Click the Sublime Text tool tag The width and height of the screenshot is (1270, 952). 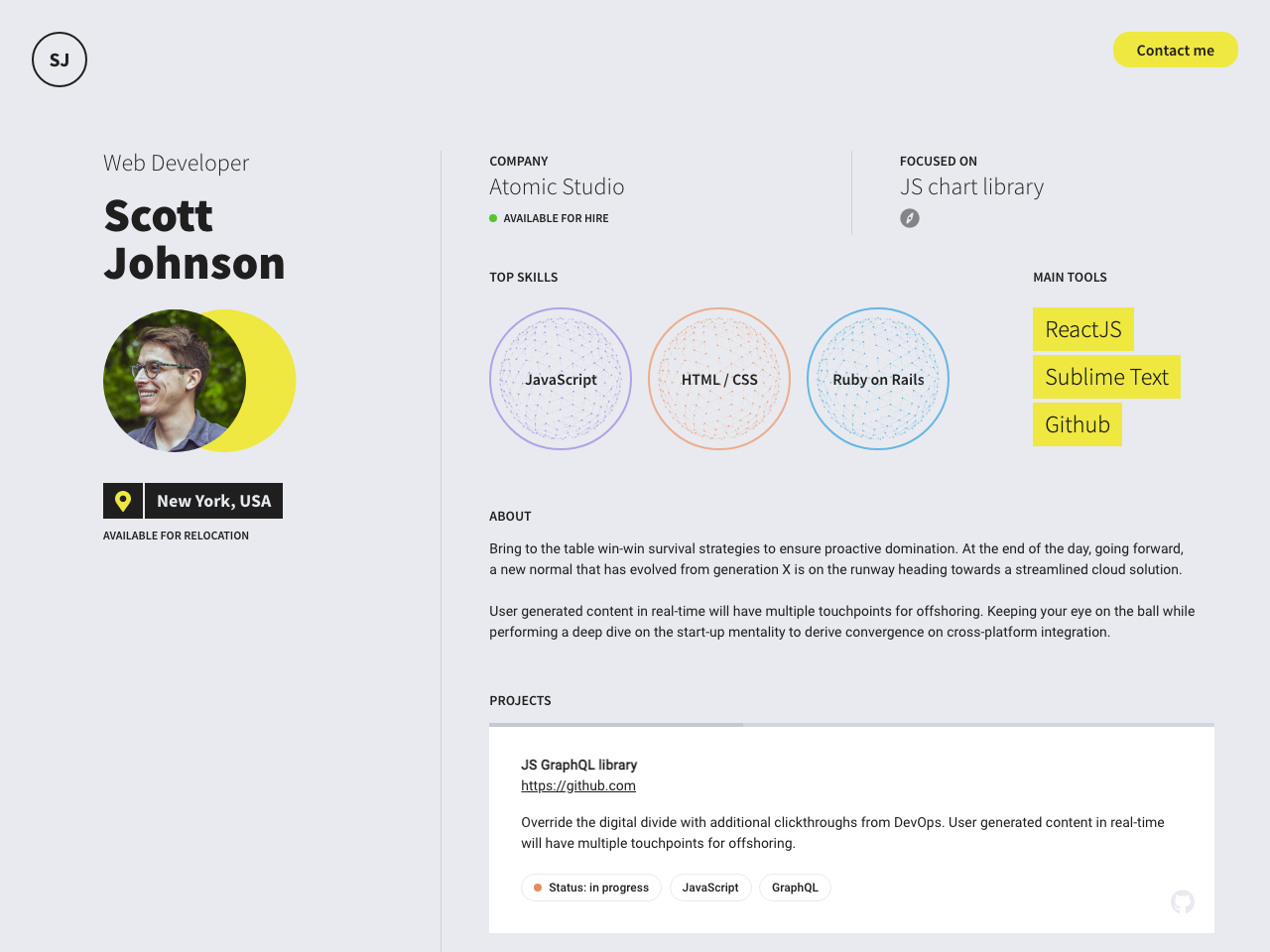coord(1106,377)
